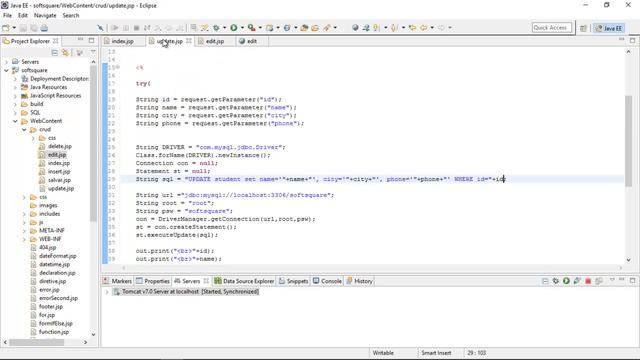The width and height of the screenshot is (640, 360).
Task: Minimize the editor area
Action: coord(621,40)
